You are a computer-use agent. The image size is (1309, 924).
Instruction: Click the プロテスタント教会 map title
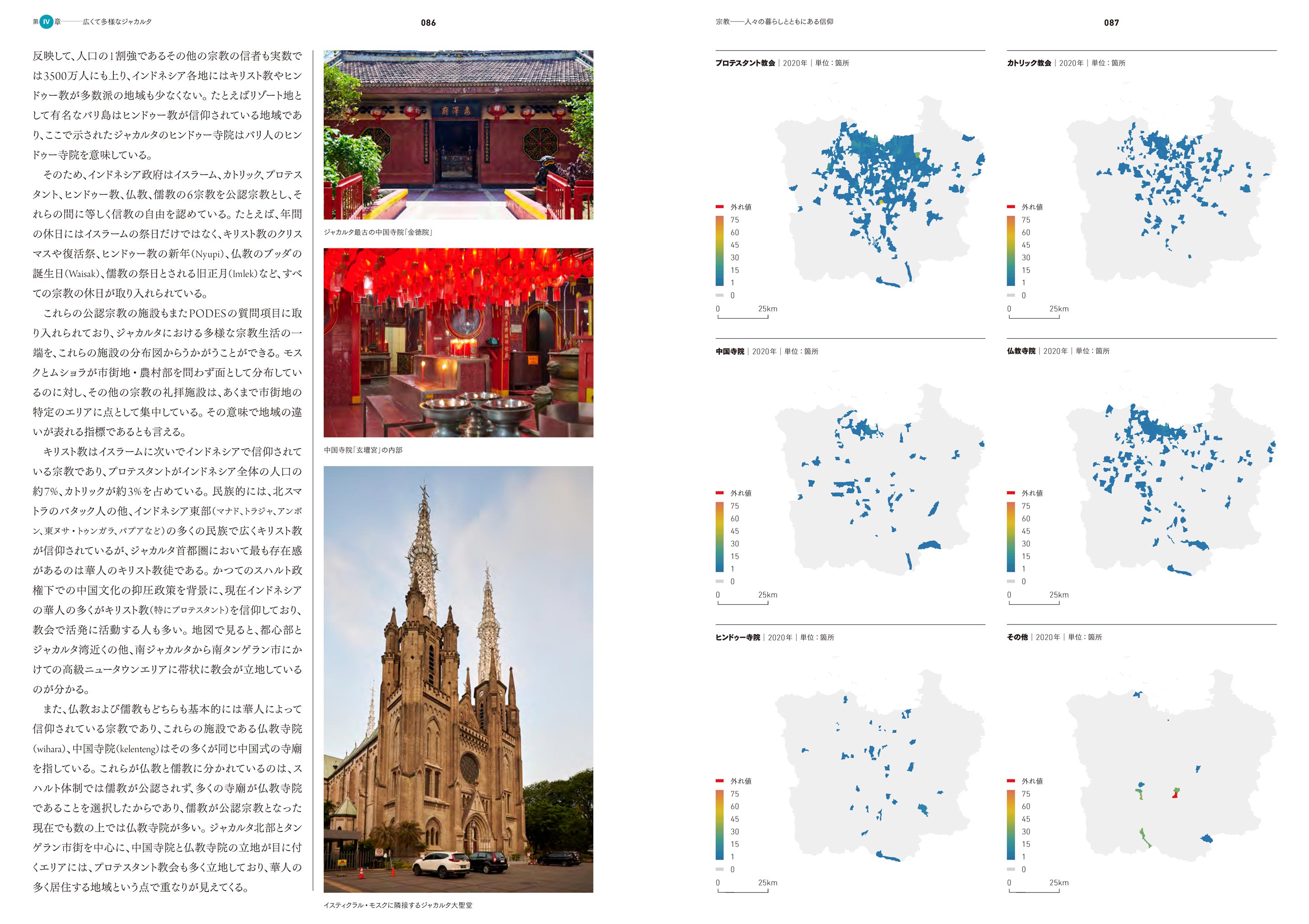(745, 63)
